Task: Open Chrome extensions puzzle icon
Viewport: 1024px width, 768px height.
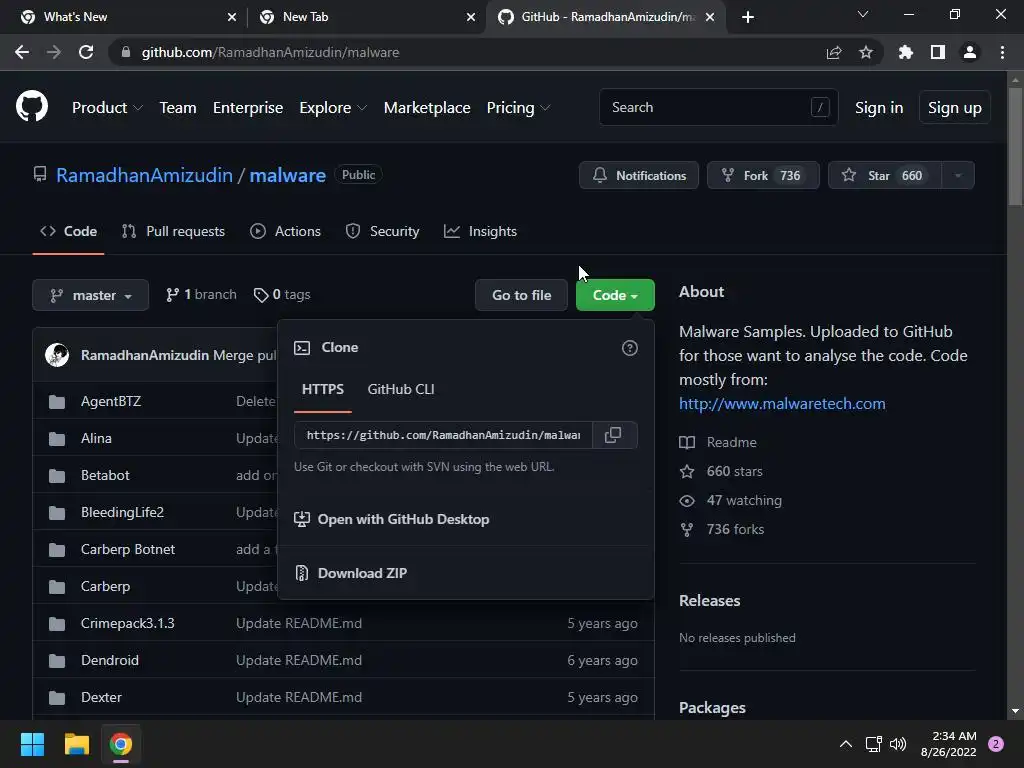Action: point(906,52)
